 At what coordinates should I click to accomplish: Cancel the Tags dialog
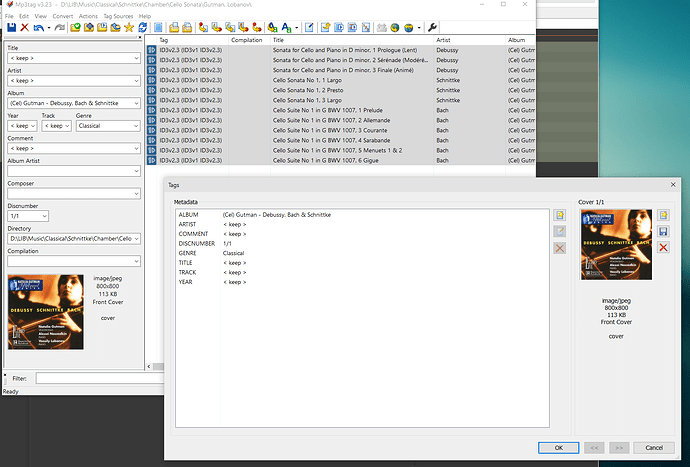pos(654,448)
